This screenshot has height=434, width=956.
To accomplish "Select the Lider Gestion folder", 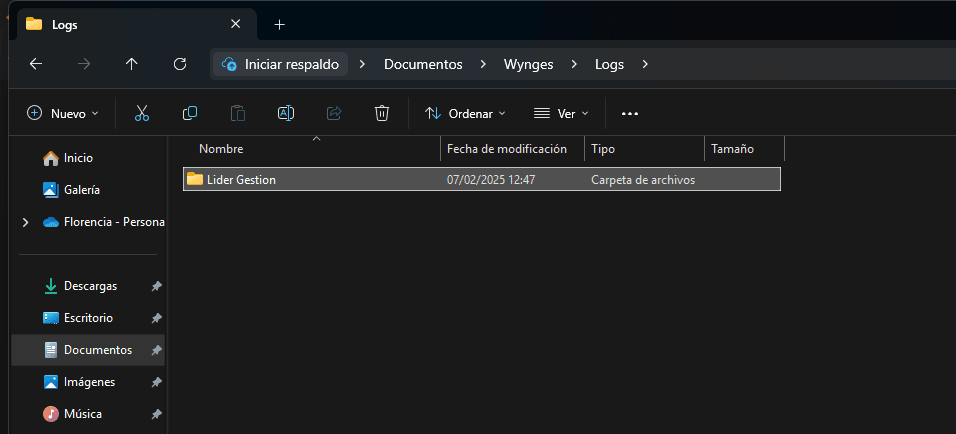I will [241, 180].
